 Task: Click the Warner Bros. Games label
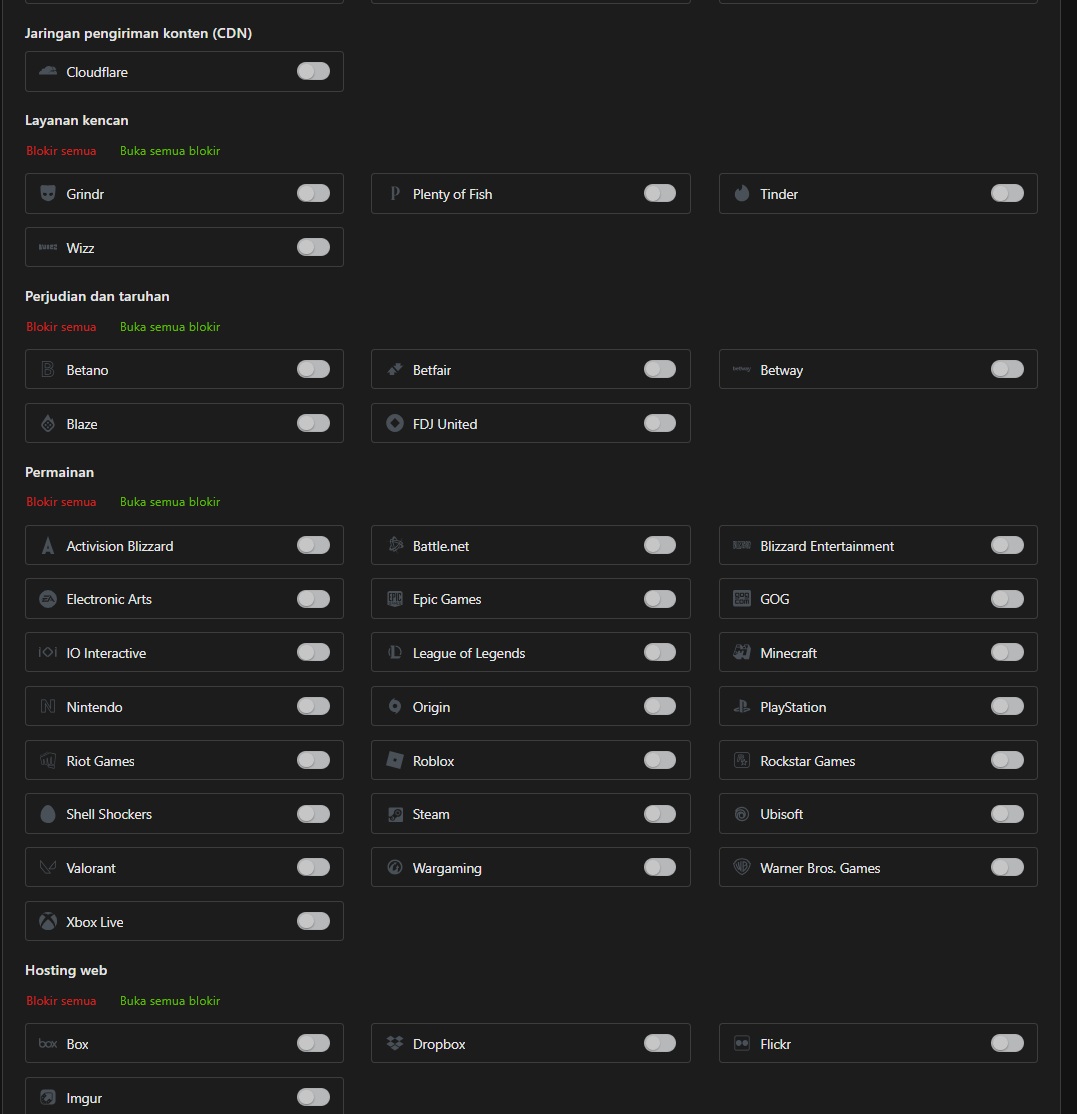[x=820, y=868]
